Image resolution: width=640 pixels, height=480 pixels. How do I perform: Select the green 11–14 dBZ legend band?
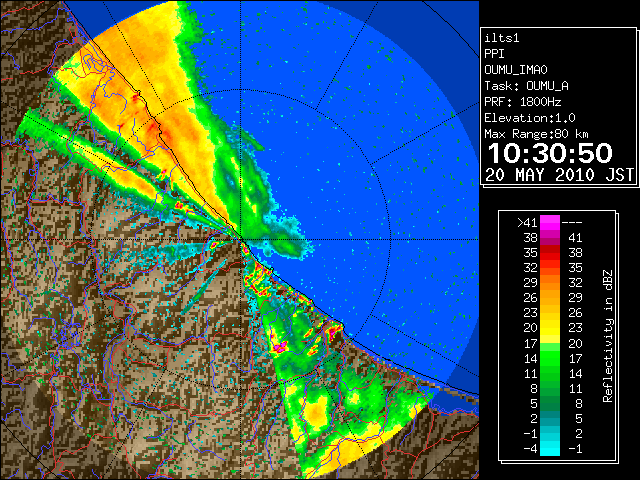click(550, 373)
